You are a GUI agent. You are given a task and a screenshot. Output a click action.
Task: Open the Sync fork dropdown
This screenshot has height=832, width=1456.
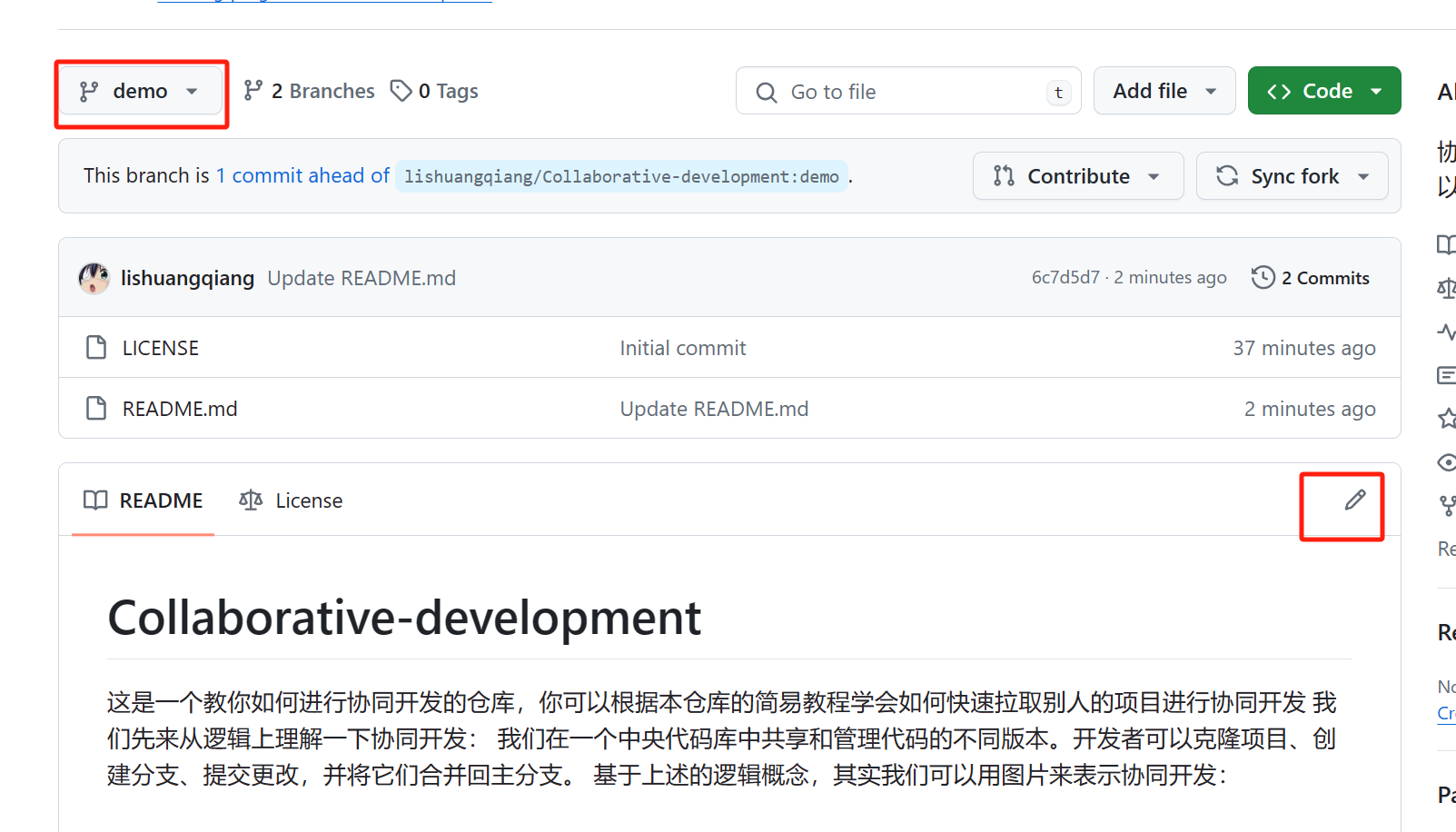point(1292,176)
